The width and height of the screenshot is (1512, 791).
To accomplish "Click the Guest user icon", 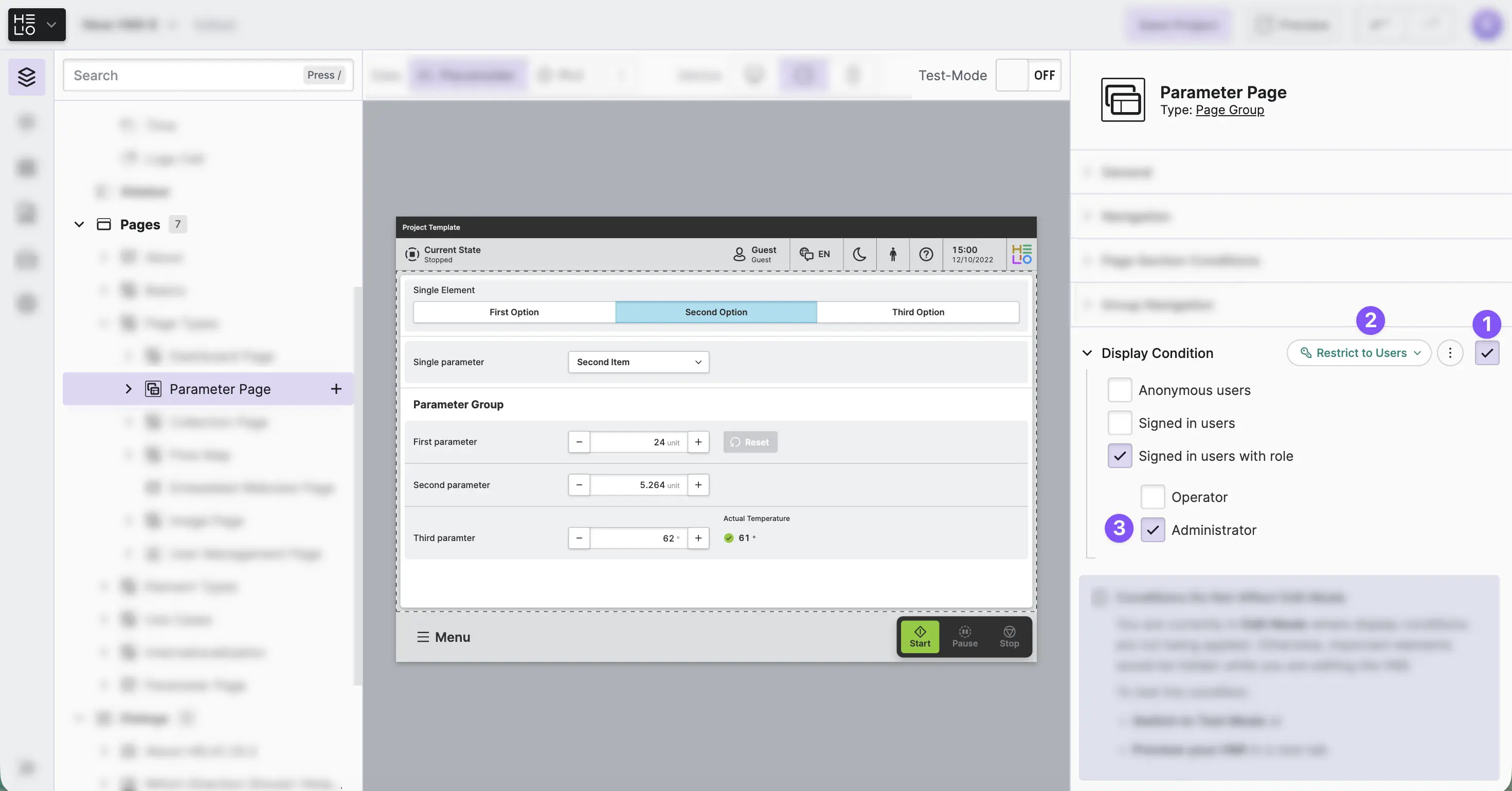I will (x=739, y=254).
